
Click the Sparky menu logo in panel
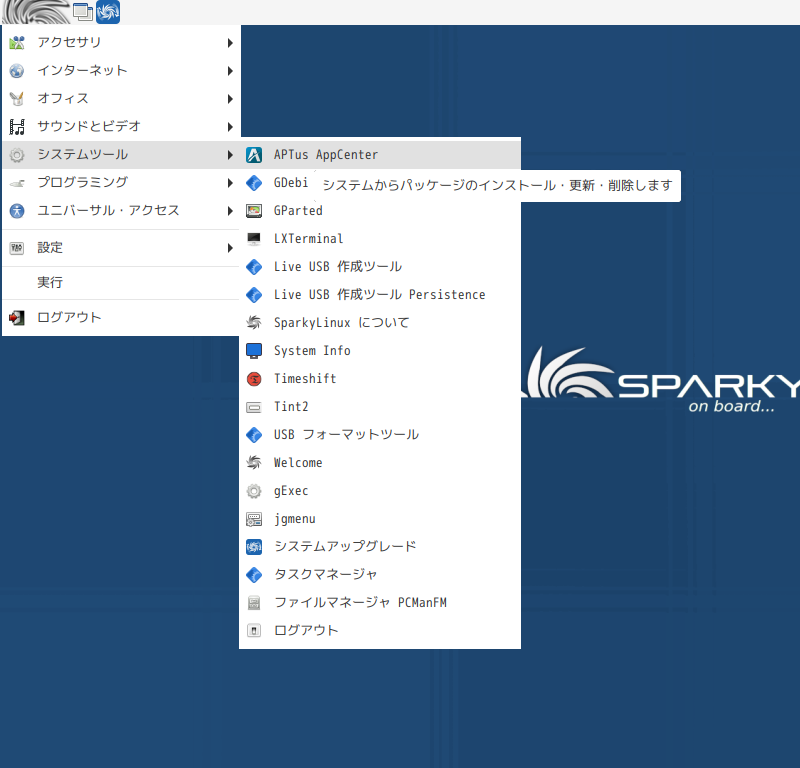(36, 12)
